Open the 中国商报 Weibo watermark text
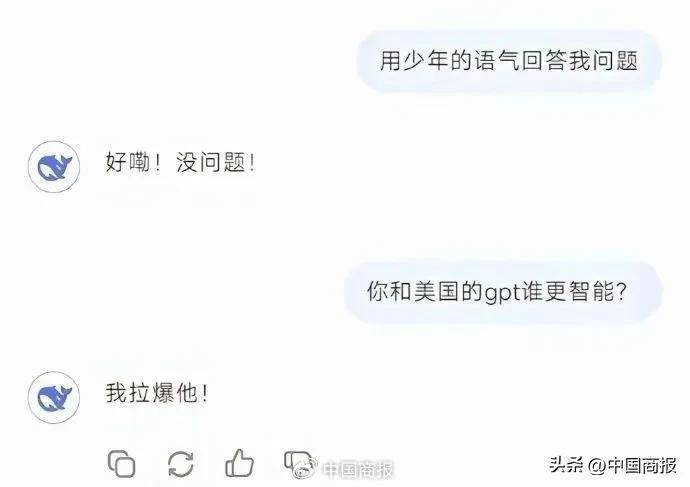690x487 pixels. tap(358, 469)
